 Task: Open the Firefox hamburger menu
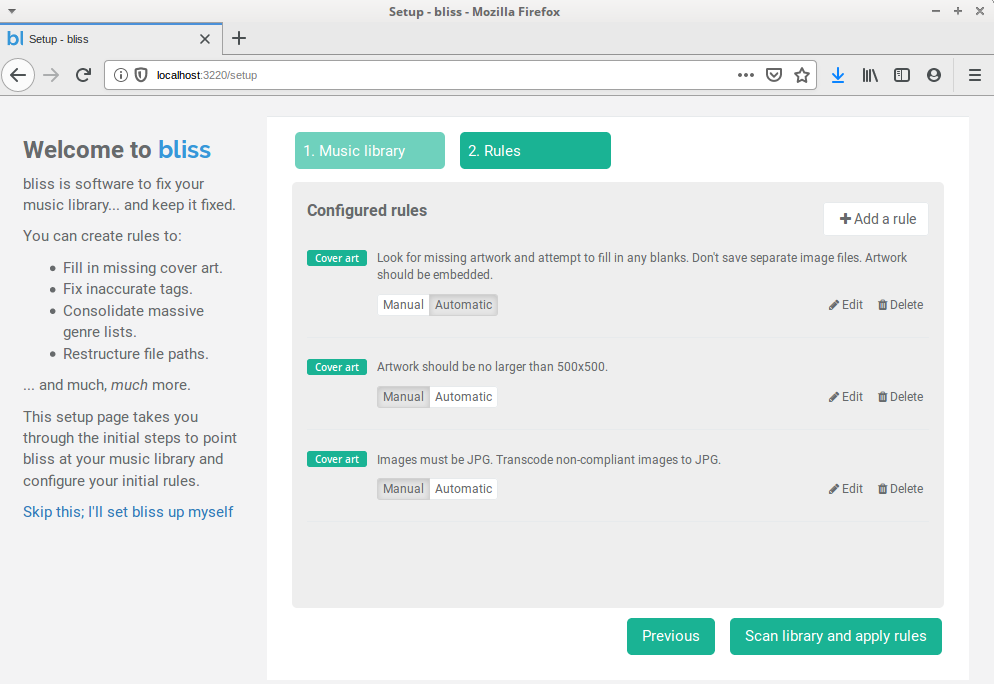click(975, 75)
